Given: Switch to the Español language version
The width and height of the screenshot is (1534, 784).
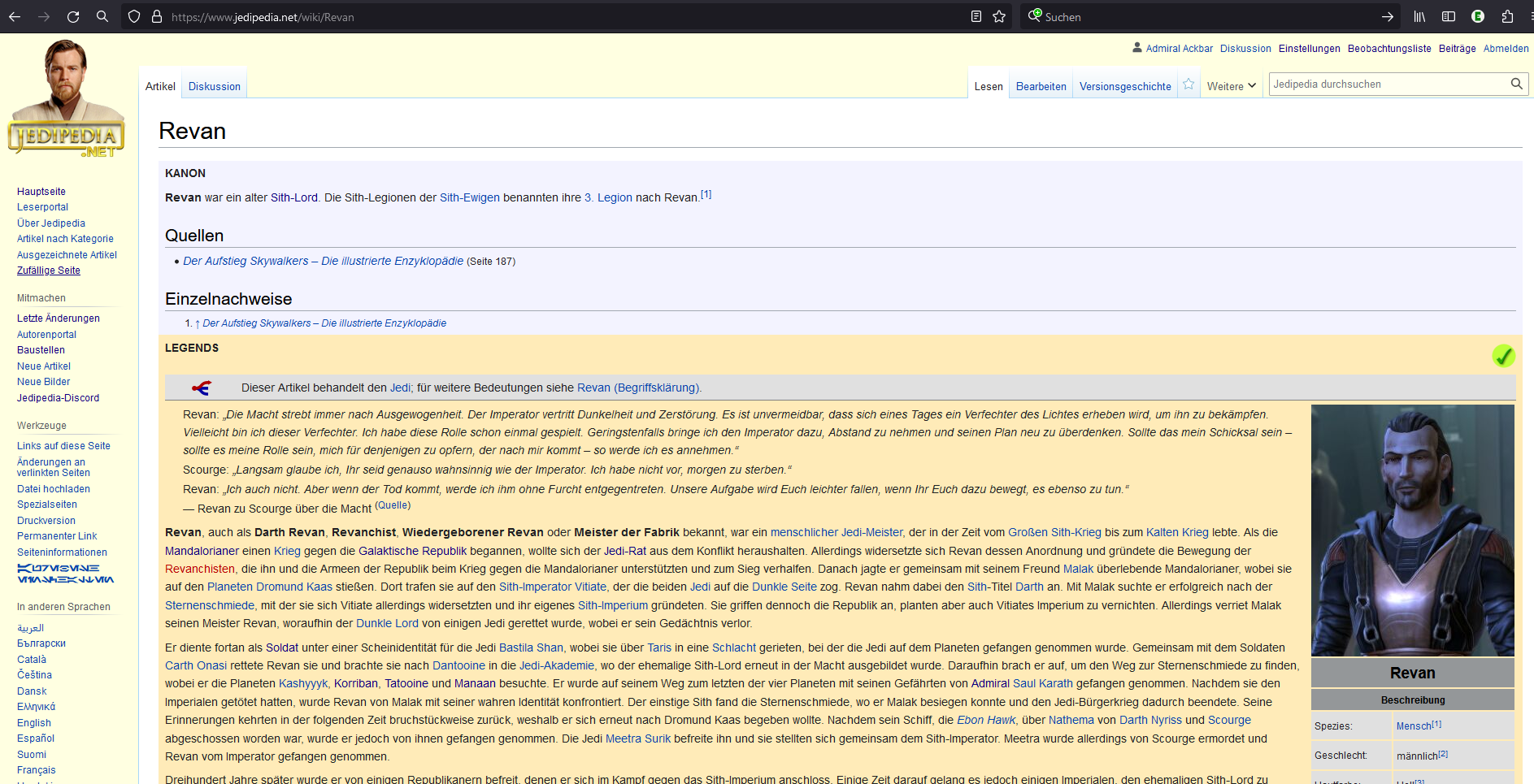Looking at the screenshot, I should pos(36,739).
